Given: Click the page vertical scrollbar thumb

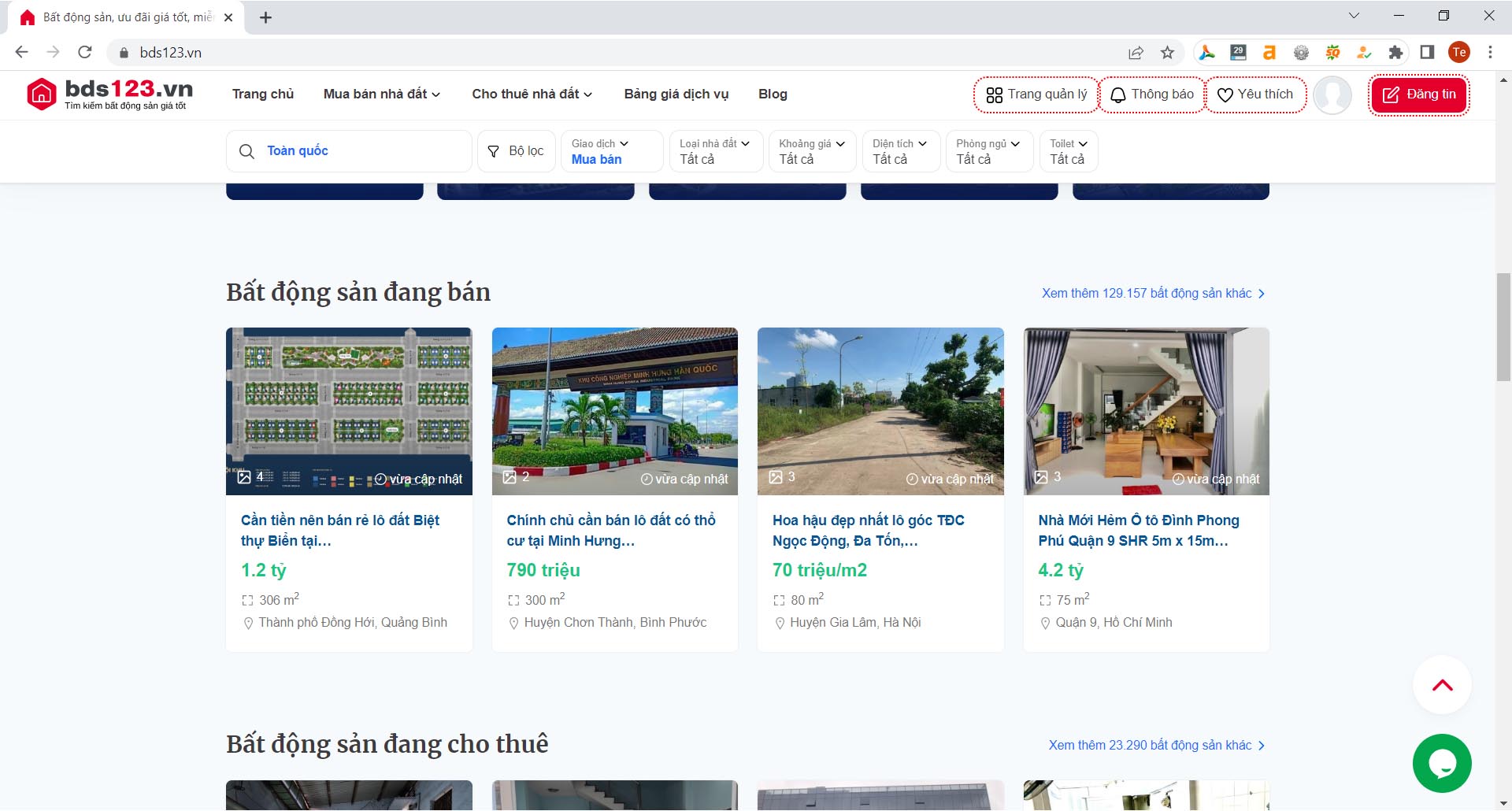Looking at the screenshot, I should point(1503,327).
